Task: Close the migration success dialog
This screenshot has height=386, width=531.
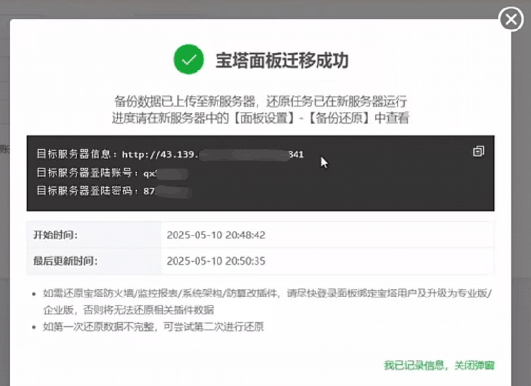Action: click(x=511, y=19)
